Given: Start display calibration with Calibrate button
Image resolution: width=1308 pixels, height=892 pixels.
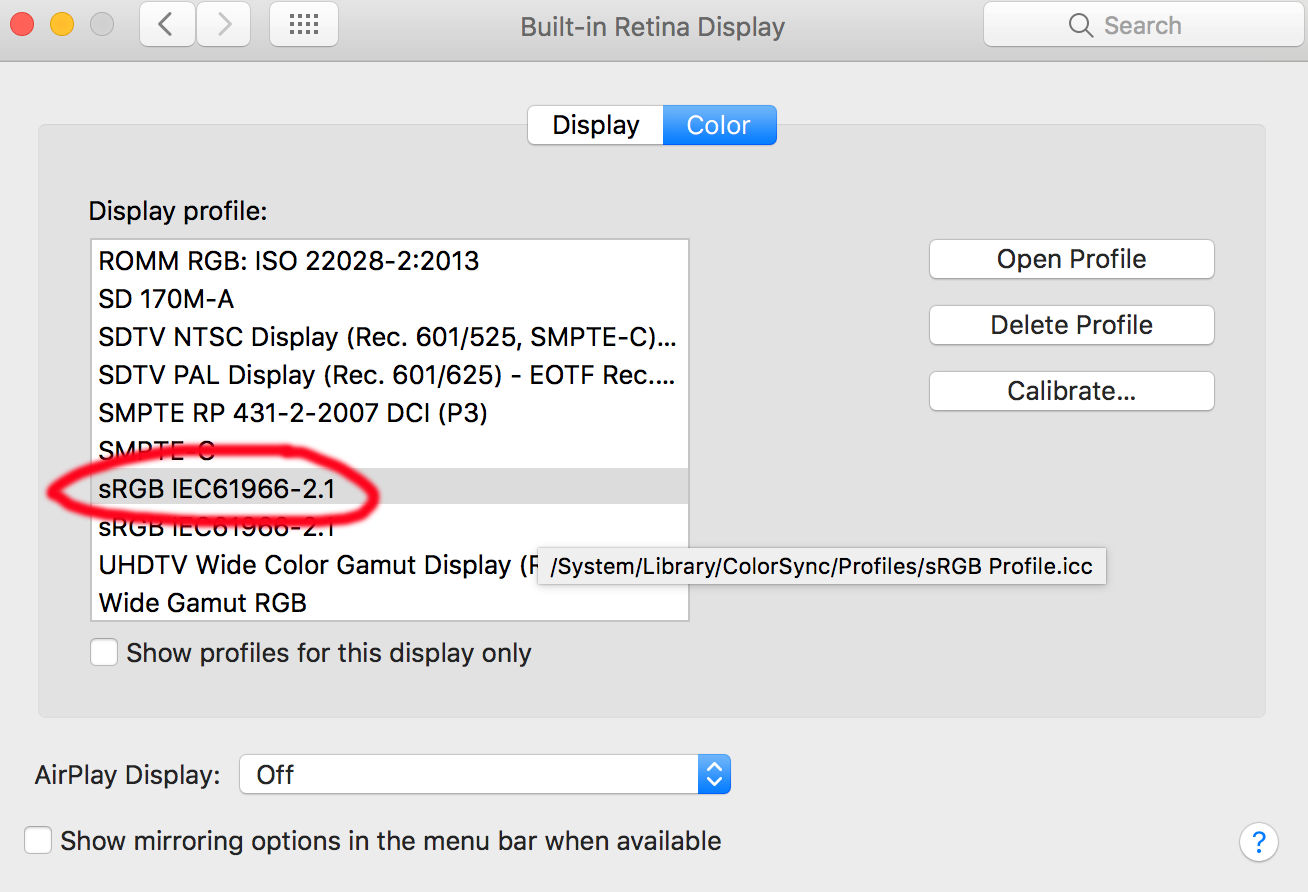Looking at the screenshot, I should click(x=1071, y=391).
